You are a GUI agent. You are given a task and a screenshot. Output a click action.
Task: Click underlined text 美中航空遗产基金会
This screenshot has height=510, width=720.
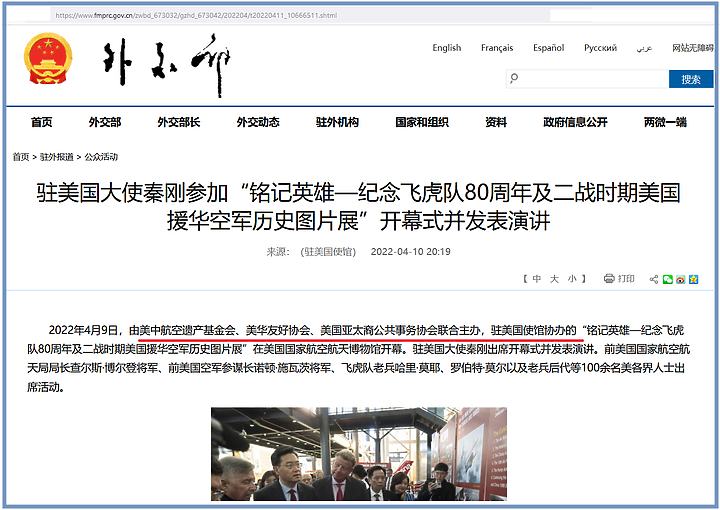click(187, 330)
